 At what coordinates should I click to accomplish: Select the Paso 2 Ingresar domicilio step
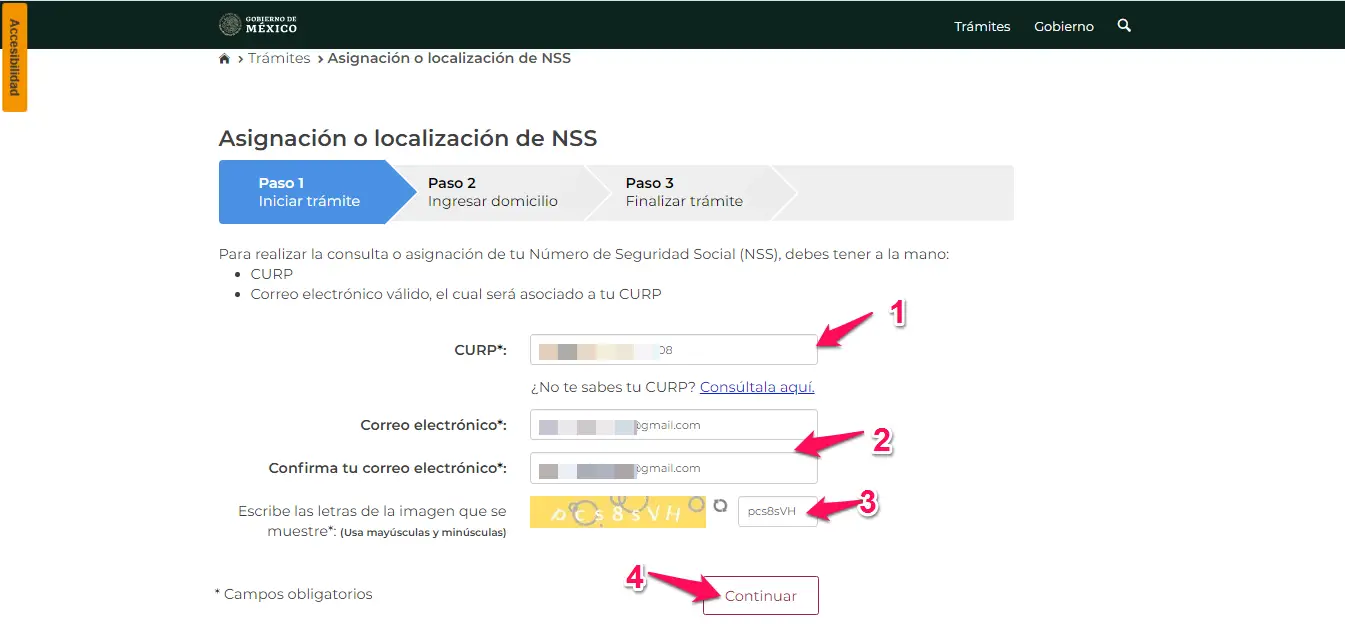(493, 192)
